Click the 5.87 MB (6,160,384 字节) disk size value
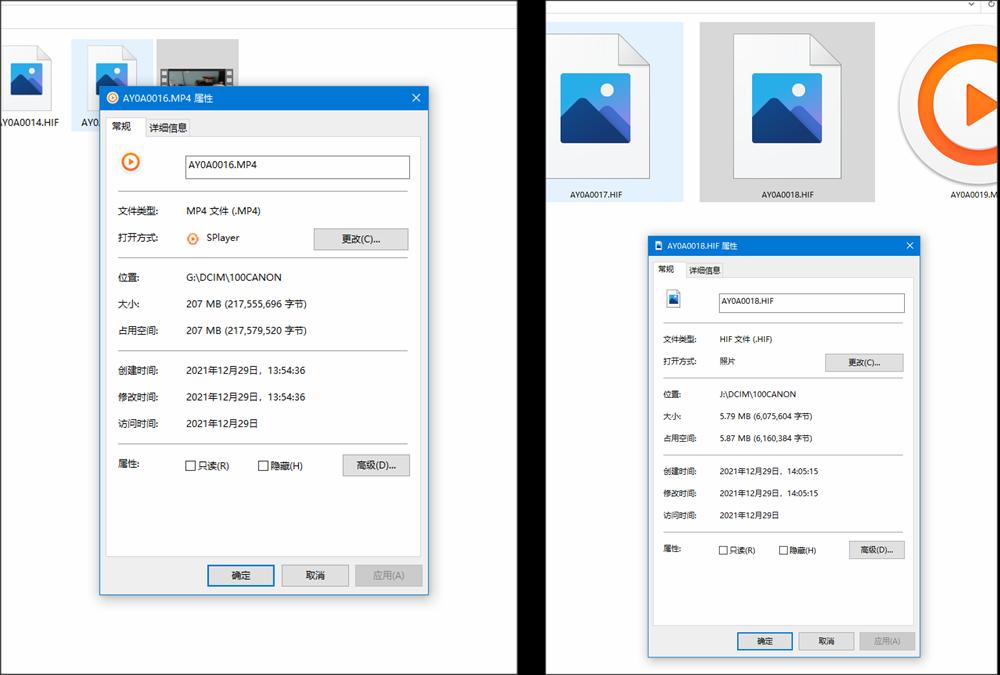 tap(766, 438)
